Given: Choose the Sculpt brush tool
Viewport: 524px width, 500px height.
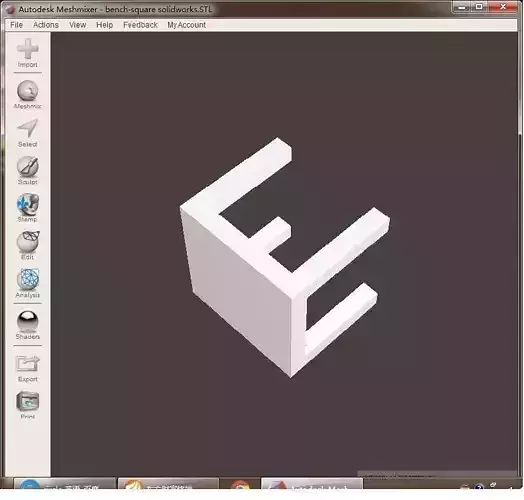Looking at the screenshot, I should point(27,166).
